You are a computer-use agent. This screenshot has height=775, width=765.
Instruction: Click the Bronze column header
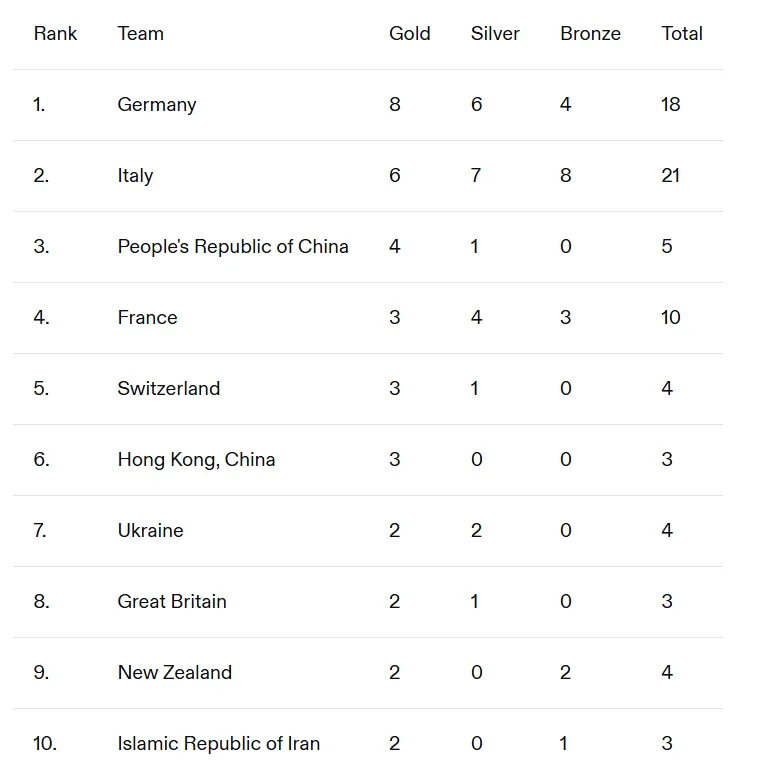point(591,34)
